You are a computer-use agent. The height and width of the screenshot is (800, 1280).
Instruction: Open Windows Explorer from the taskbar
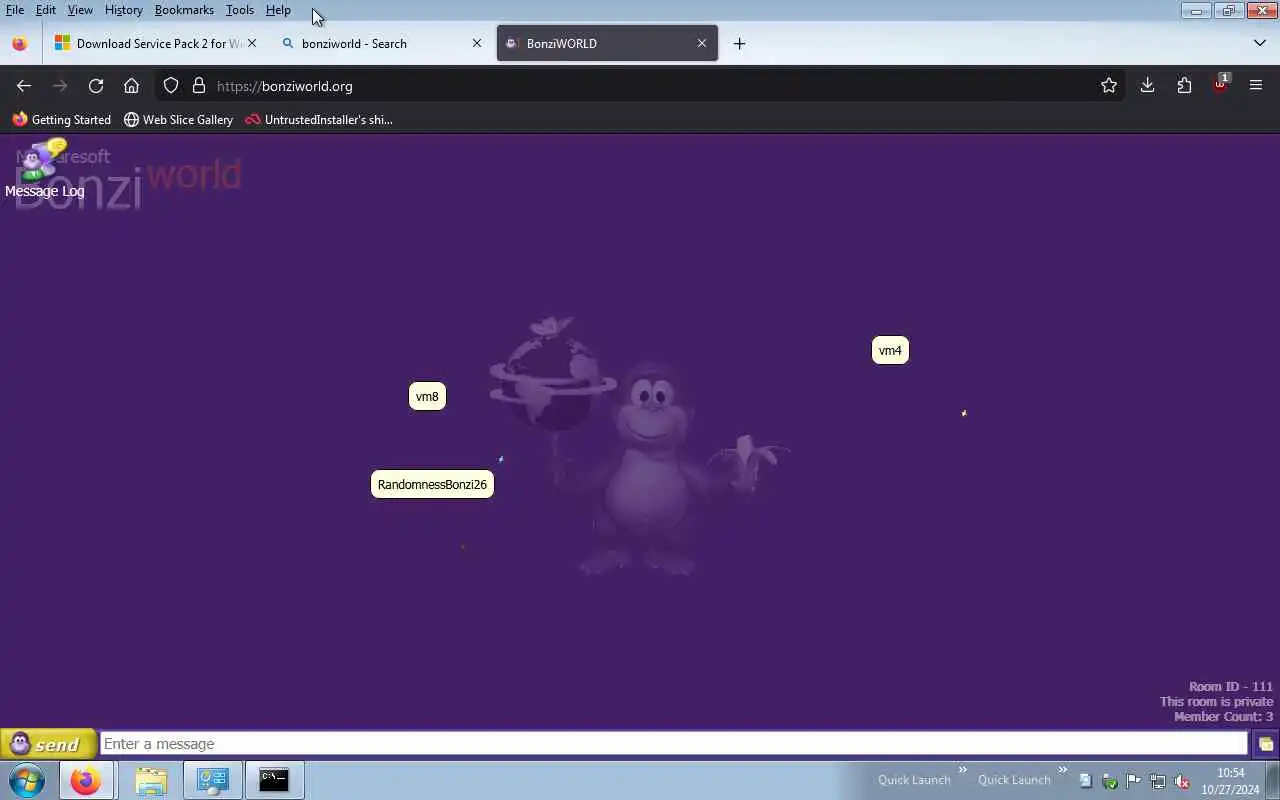click(151, 780)
